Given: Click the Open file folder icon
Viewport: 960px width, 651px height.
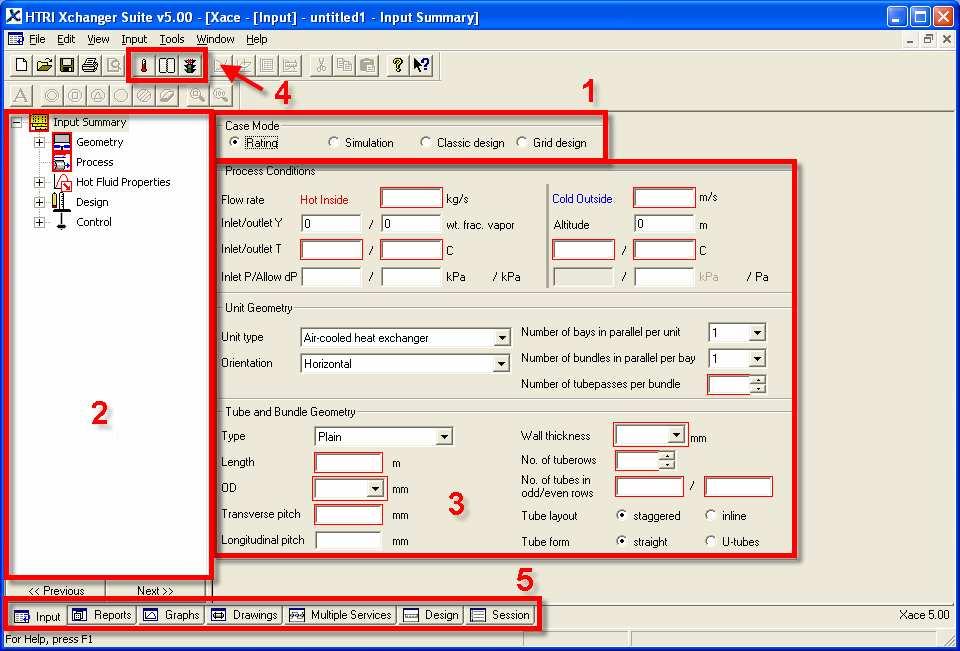Looking at the screenshot, I should pos(44,65).
